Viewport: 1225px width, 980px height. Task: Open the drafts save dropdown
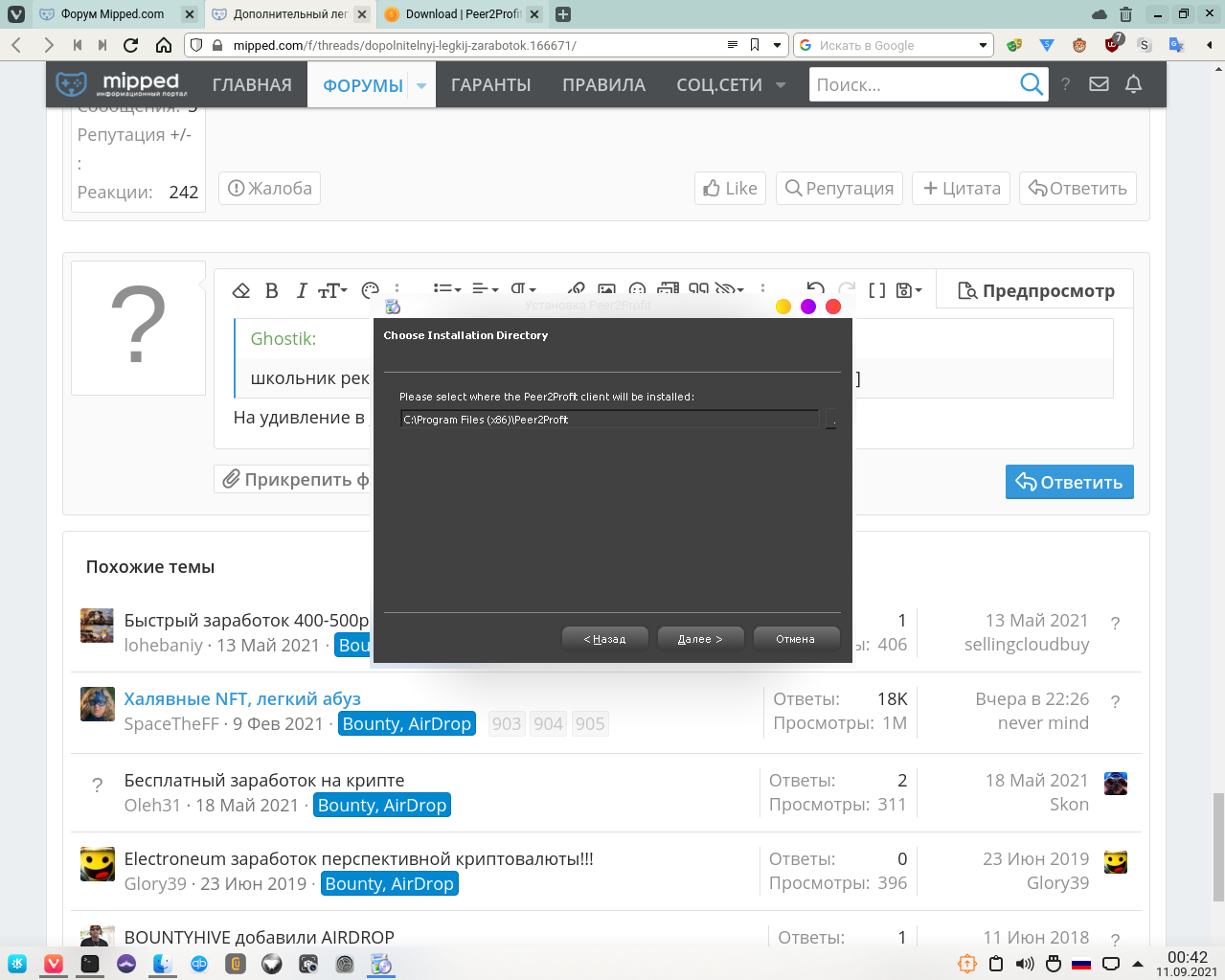909,290
